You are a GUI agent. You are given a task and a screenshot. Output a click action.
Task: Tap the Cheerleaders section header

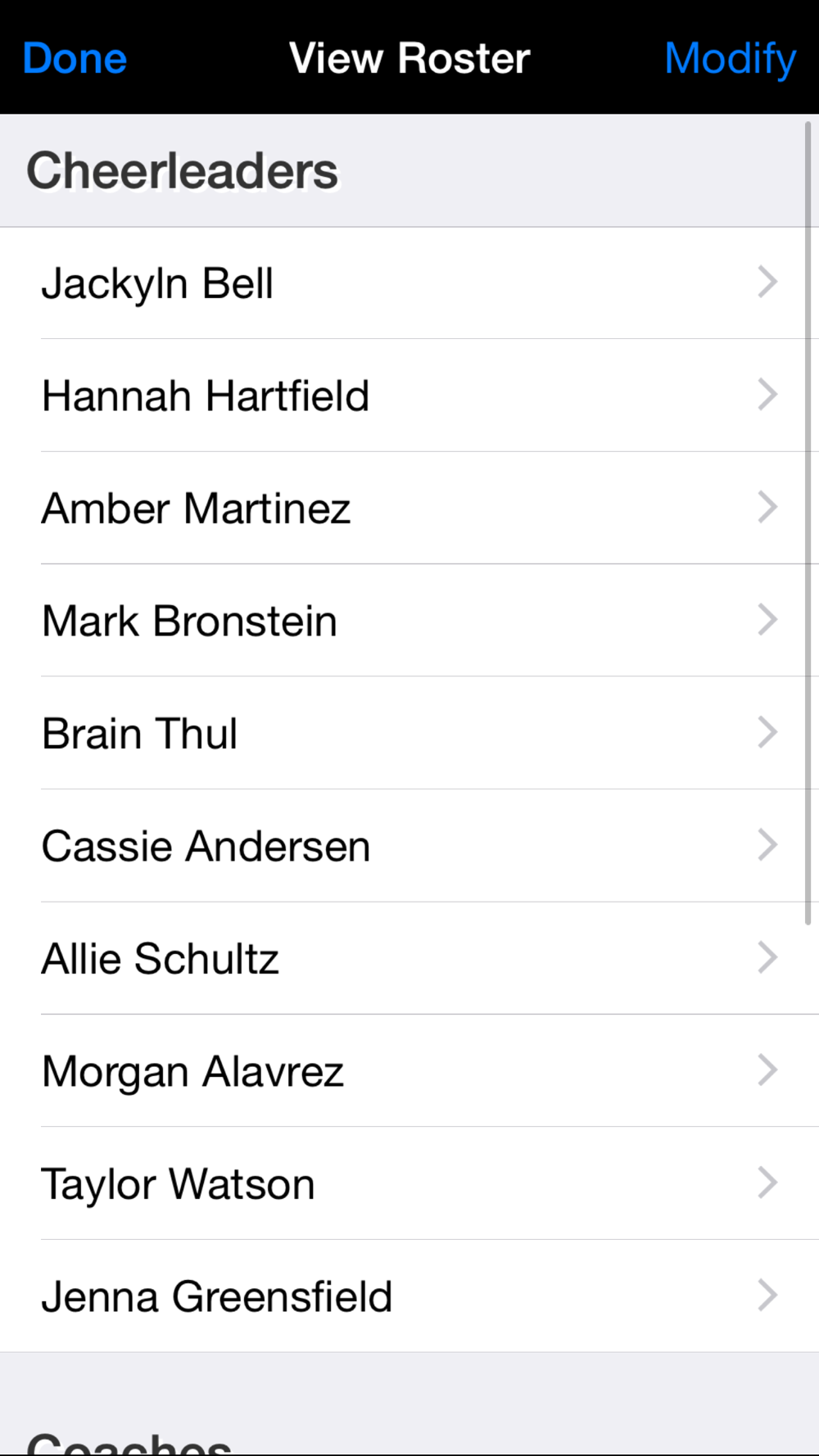(409, 170)
